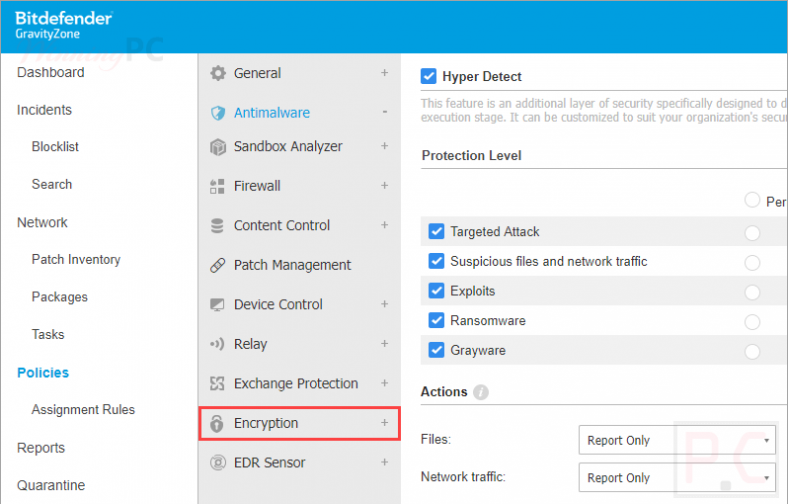Expand the Content Control plus sign
The height and width of the screenshot is (504, 788).
pos(384,225)
